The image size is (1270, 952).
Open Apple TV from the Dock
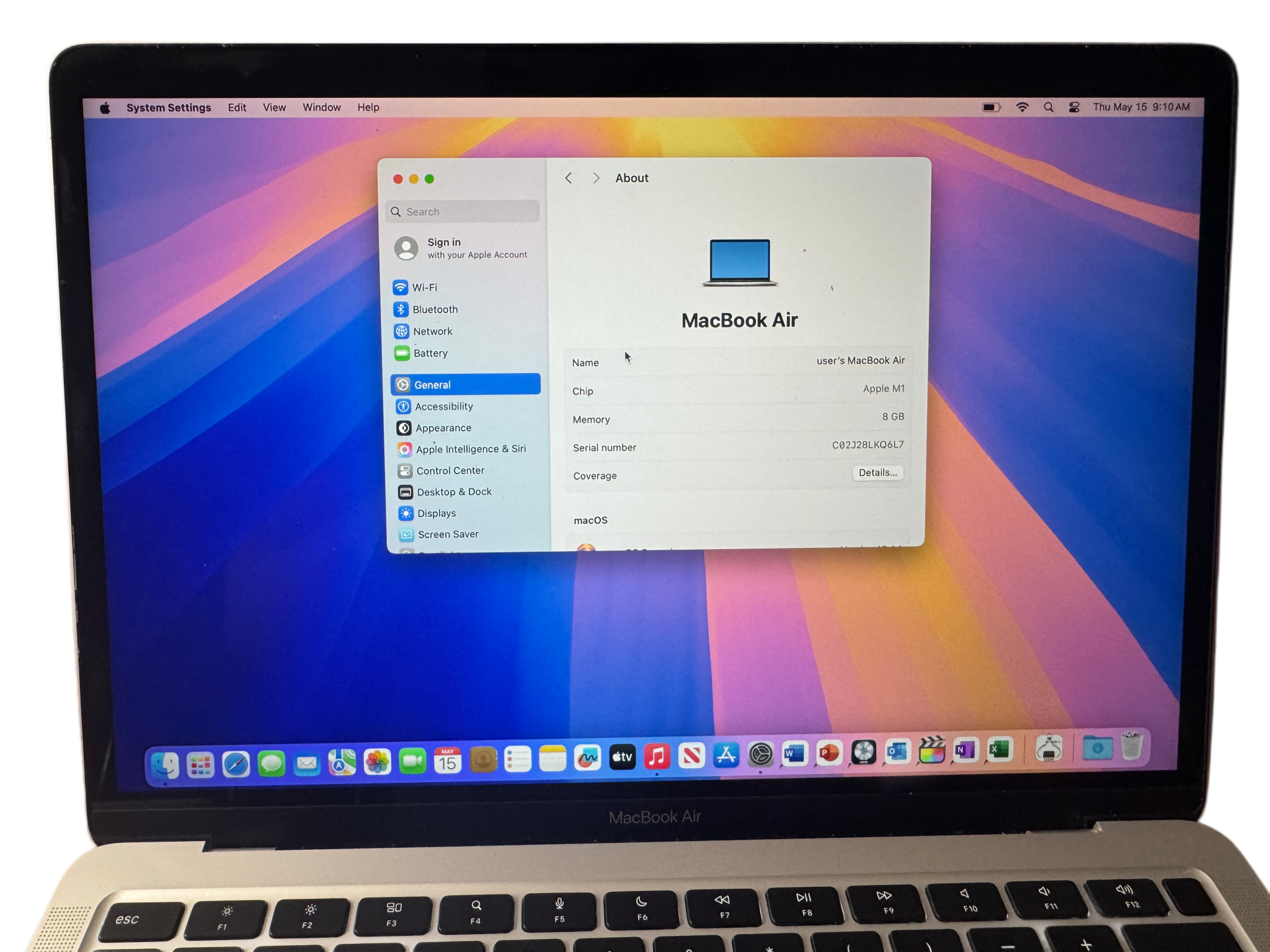click(622, 758)
